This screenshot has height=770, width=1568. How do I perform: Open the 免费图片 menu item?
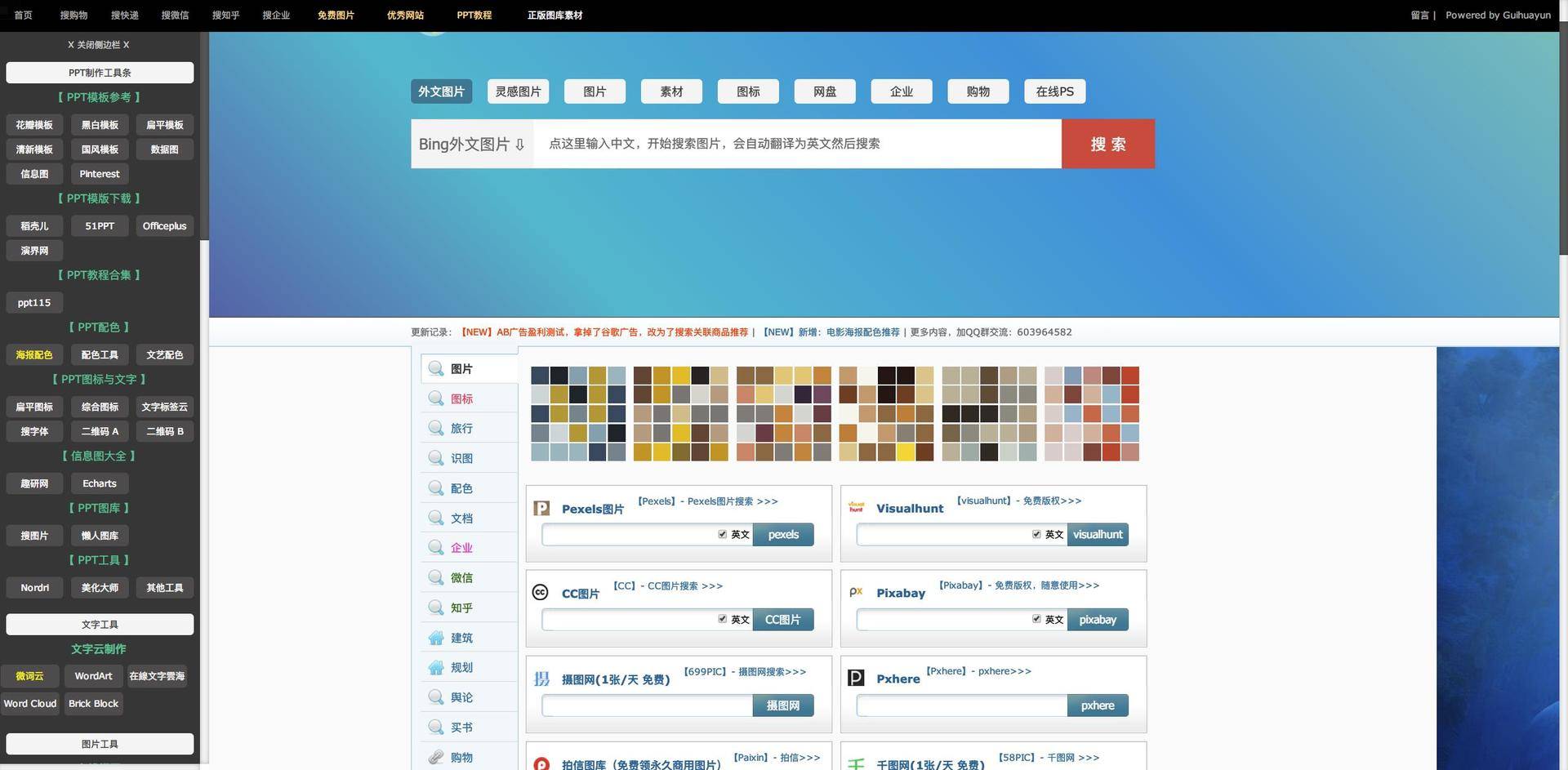click(336, 15)
